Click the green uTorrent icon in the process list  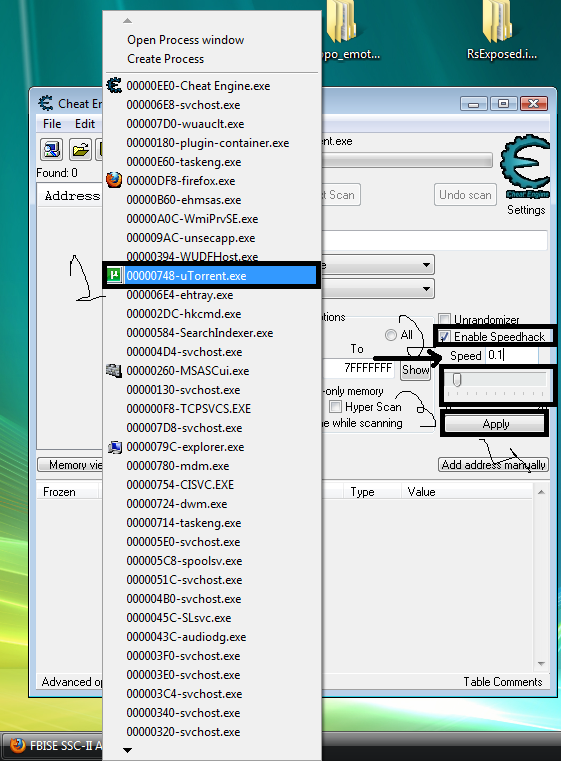[x=114, y=275]
